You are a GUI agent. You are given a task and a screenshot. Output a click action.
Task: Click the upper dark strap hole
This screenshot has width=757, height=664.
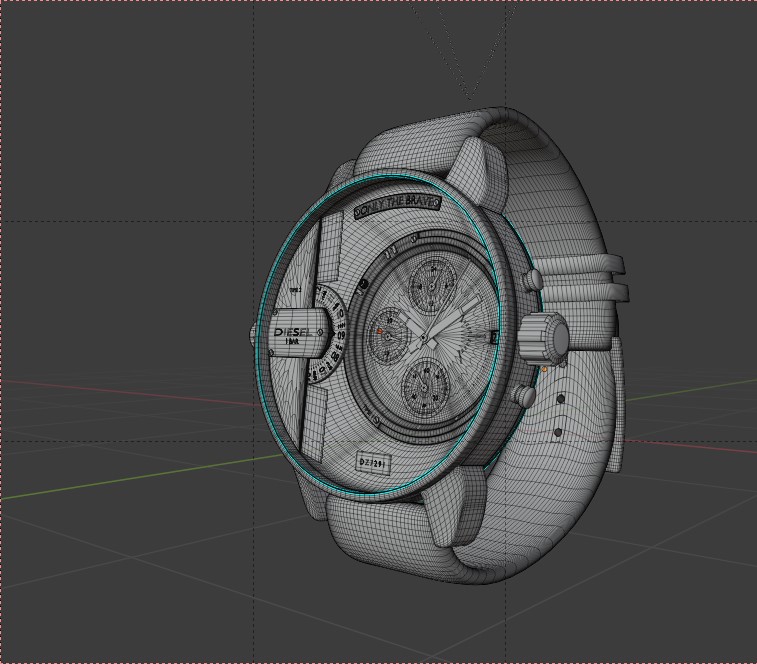pos(560,399)
